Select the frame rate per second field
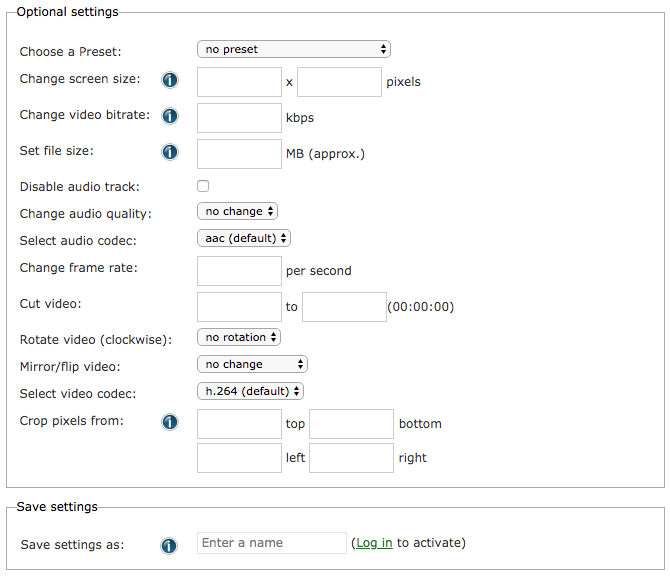This screenshot has height=576, width=670. pos(240,271)
